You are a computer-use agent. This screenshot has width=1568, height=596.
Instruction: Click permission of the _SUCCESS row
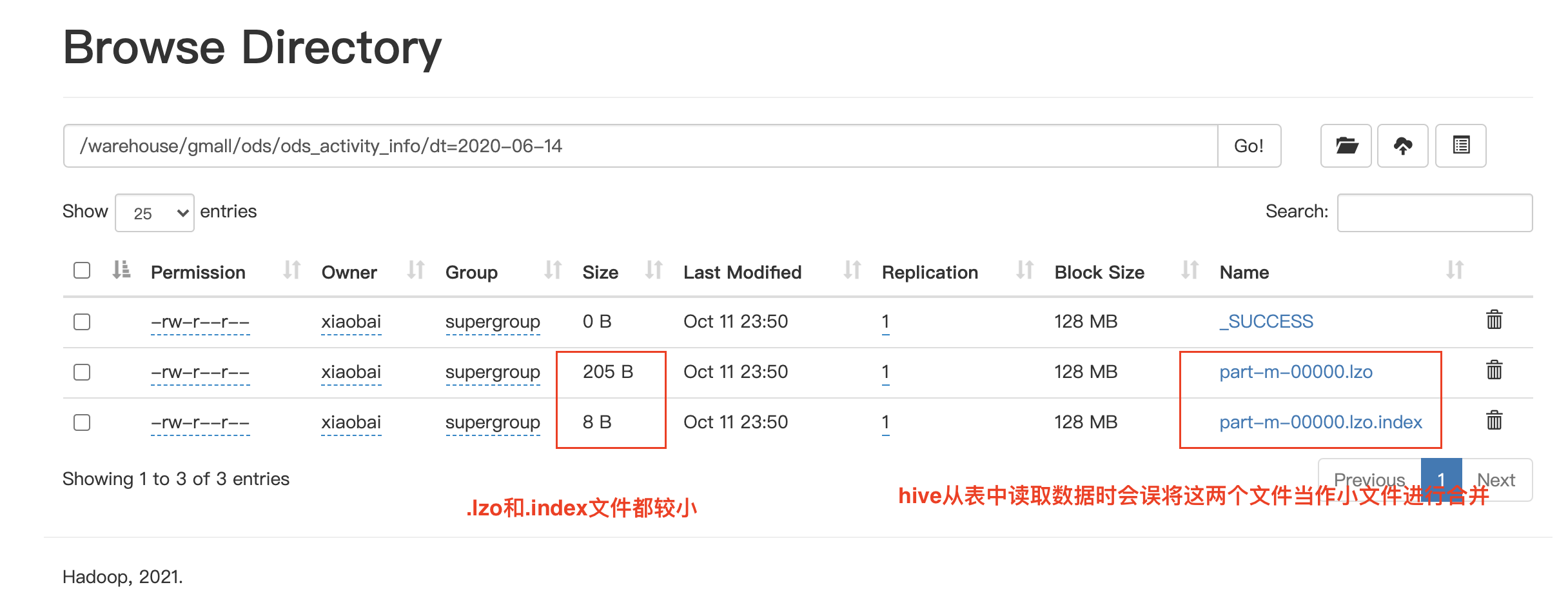click(200, 322)
